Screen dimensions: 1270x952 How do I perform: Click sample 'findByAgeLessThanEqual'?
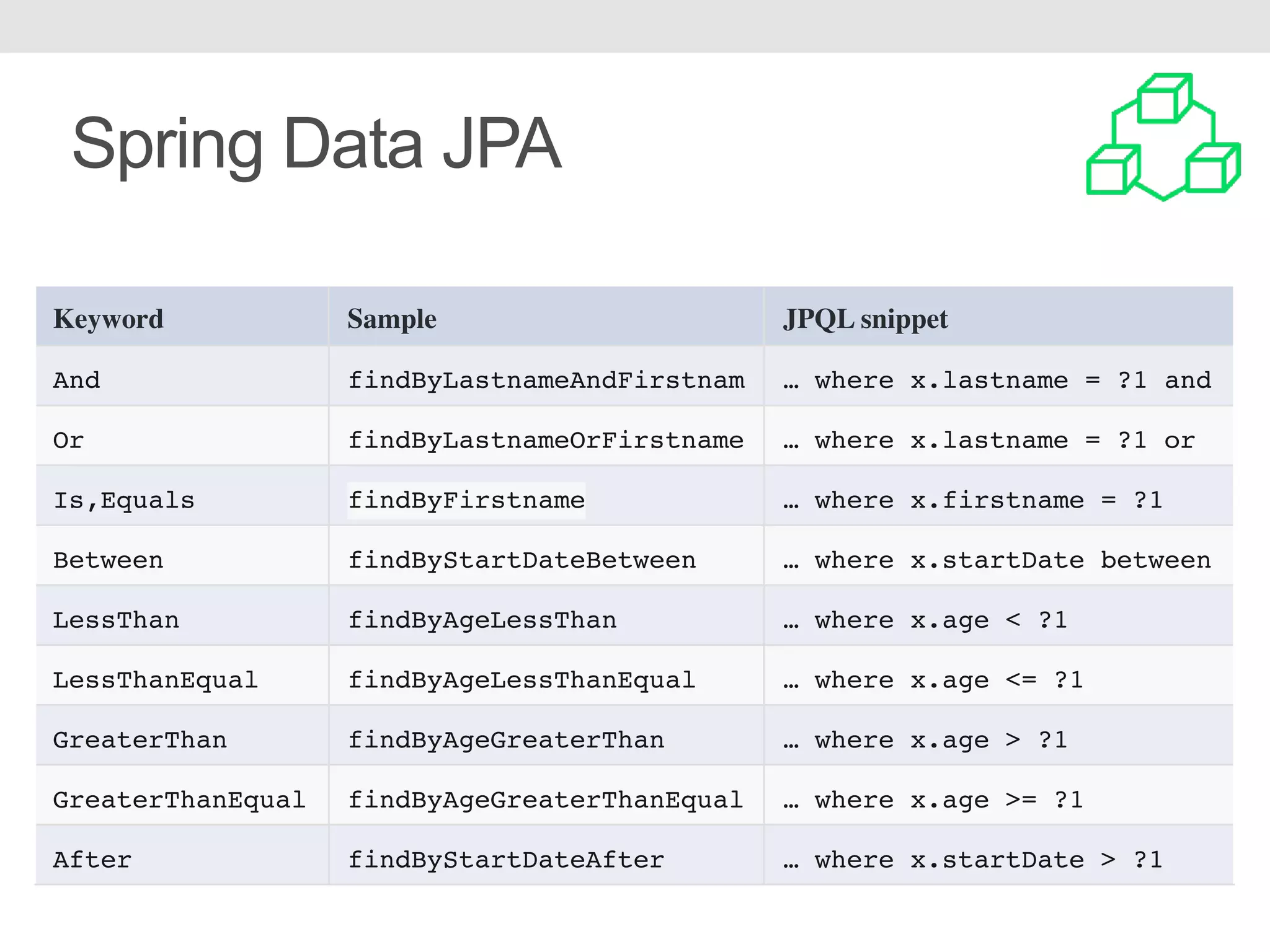click(522, 680)
